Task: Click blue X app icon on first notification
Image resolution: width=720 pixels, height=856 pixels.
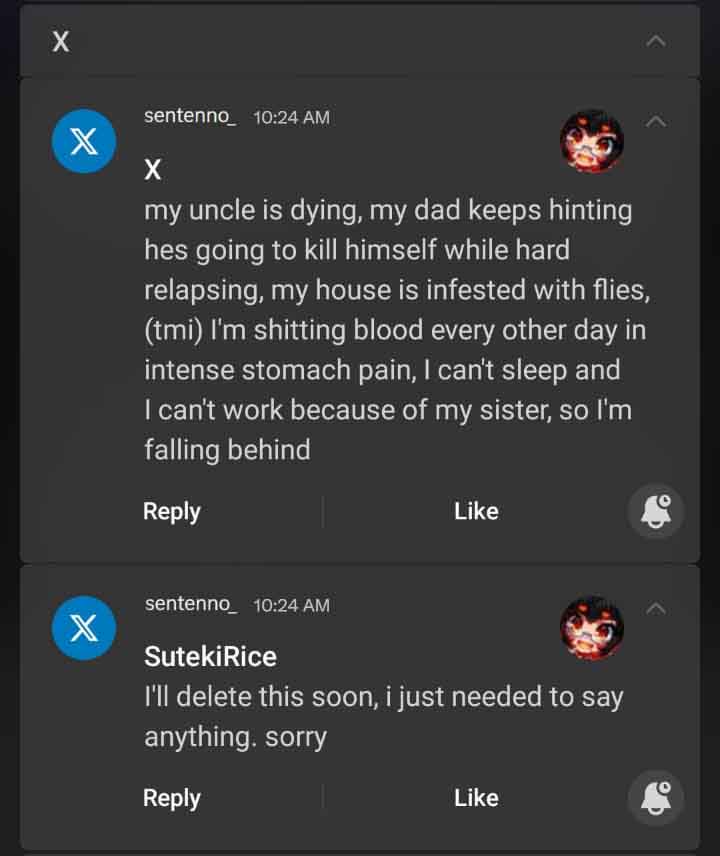Action: (84, 141)
